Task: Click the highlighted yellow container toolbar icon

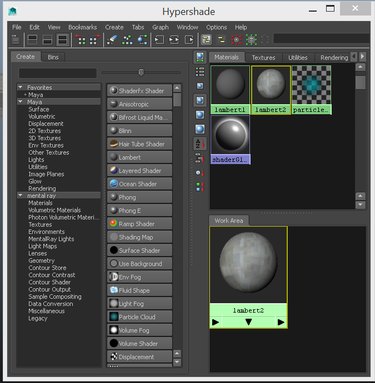Action: [206, 40]
